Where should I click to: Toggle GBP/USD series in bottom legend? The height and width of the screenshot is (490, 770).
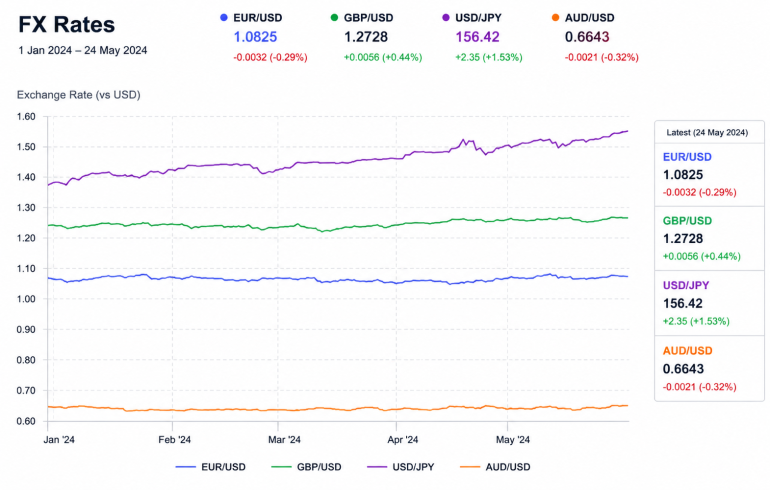pos(306,467)
